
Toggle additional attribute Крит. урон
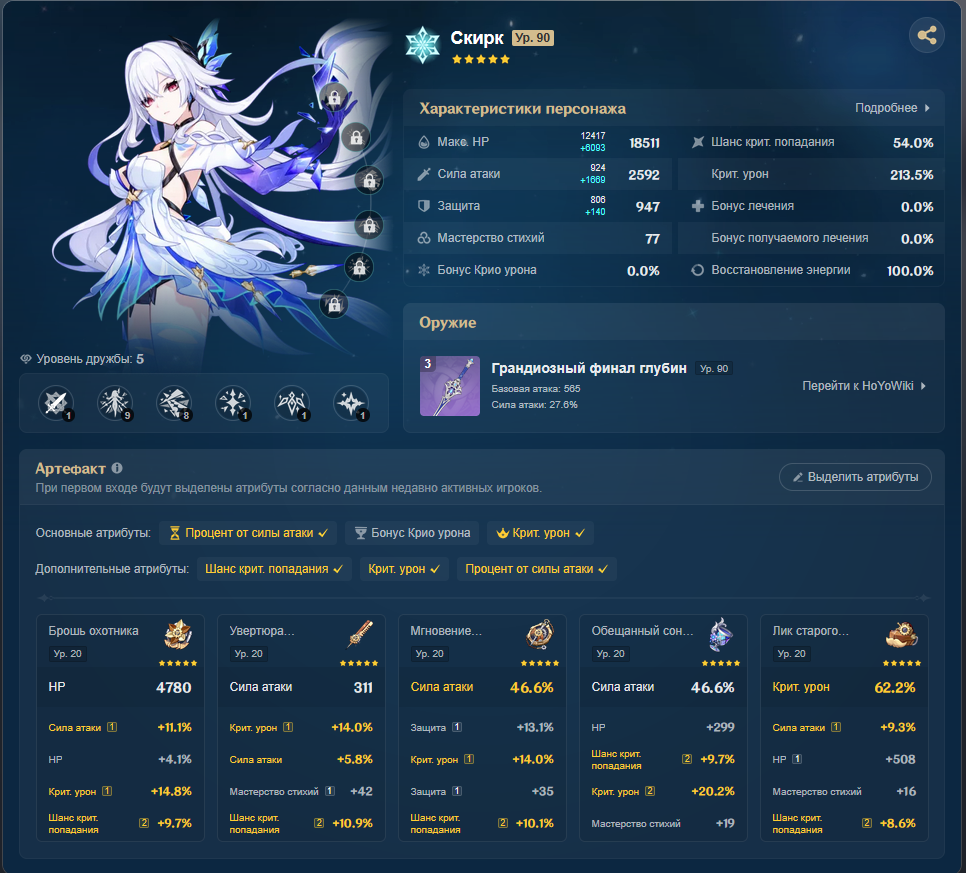coord(404,569)
